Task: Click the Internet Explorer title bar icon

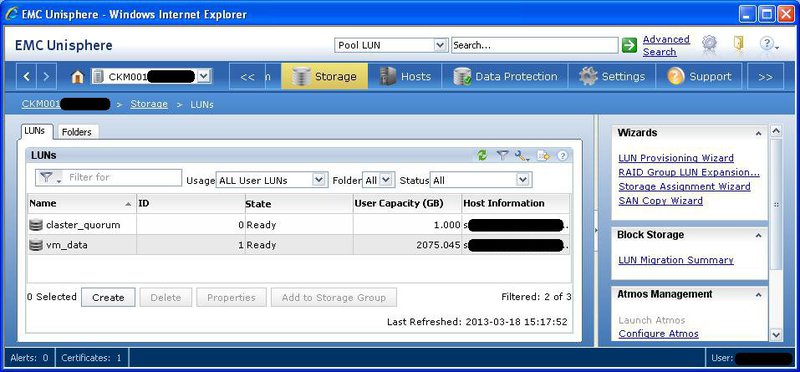Action: click(11, 14)
